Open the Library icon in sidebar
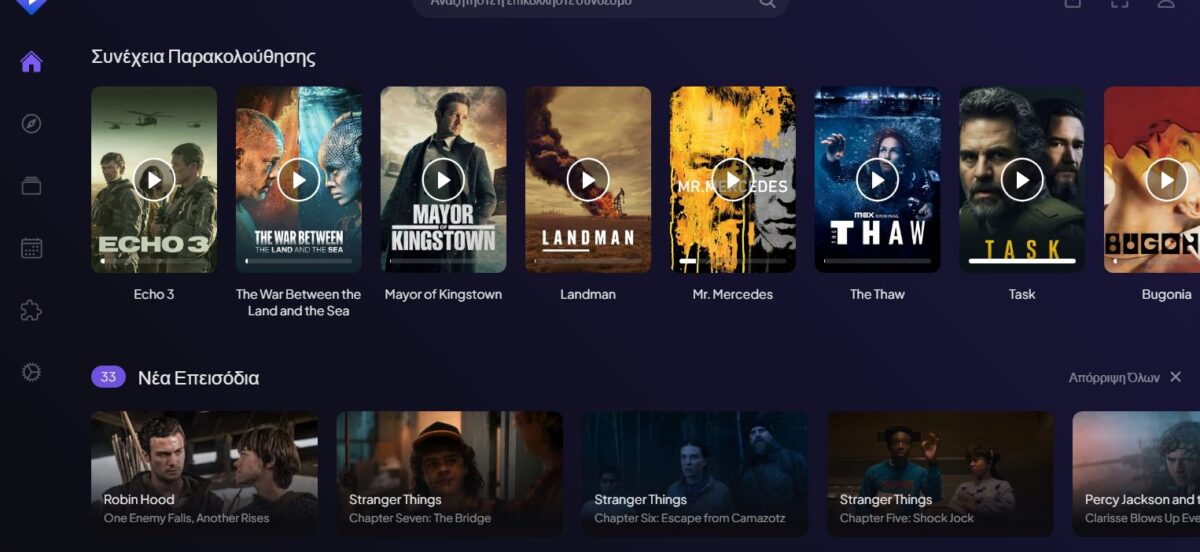 click(x=31, y=186)
